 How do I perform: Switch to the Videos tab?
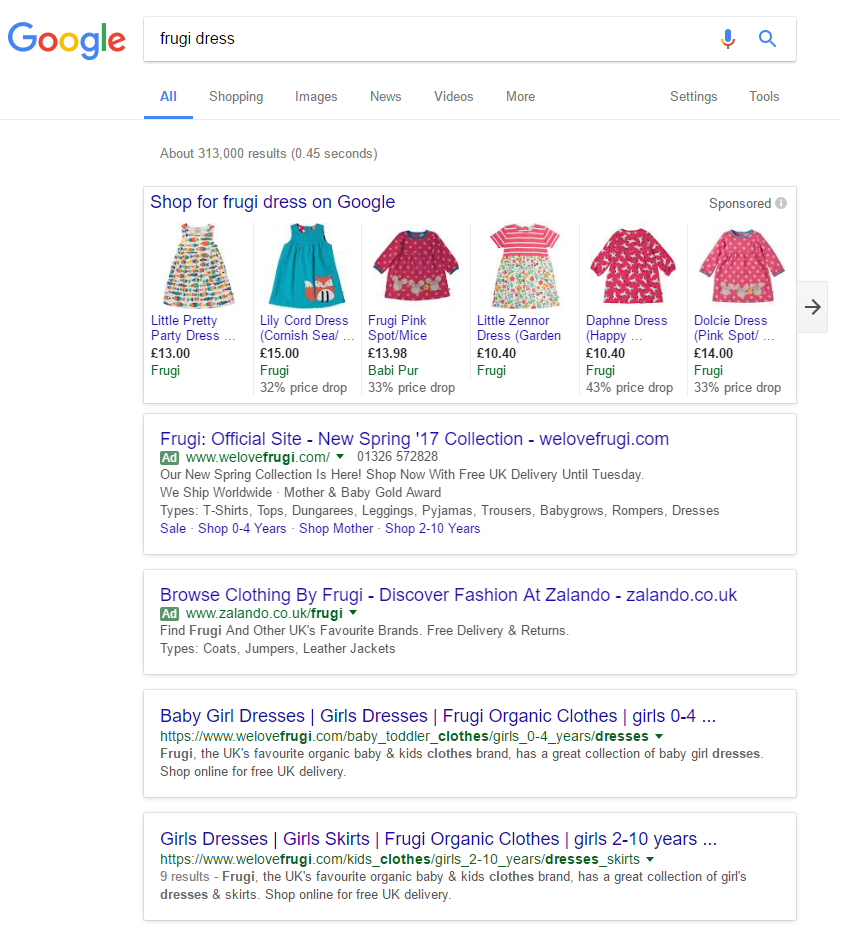[x=454, y=96]
